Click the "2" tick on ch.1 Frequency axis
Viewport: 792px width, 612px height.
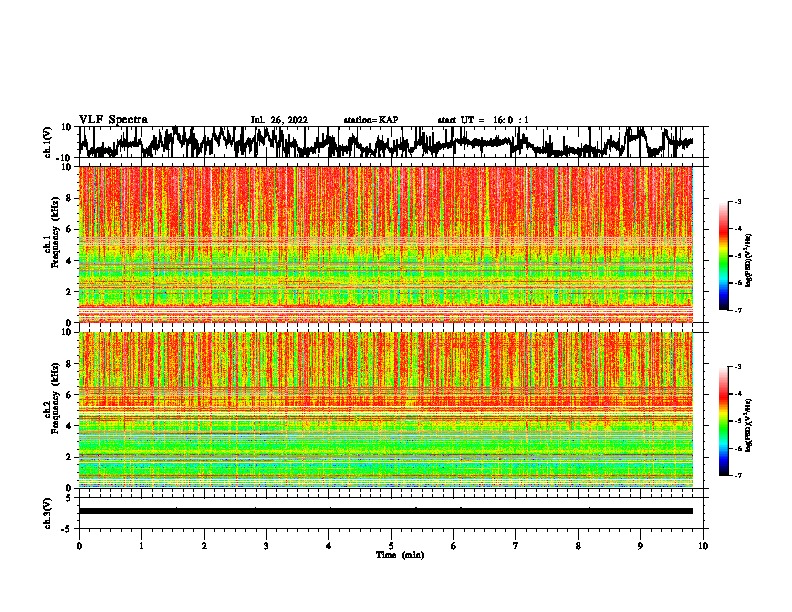coord(70,291)
